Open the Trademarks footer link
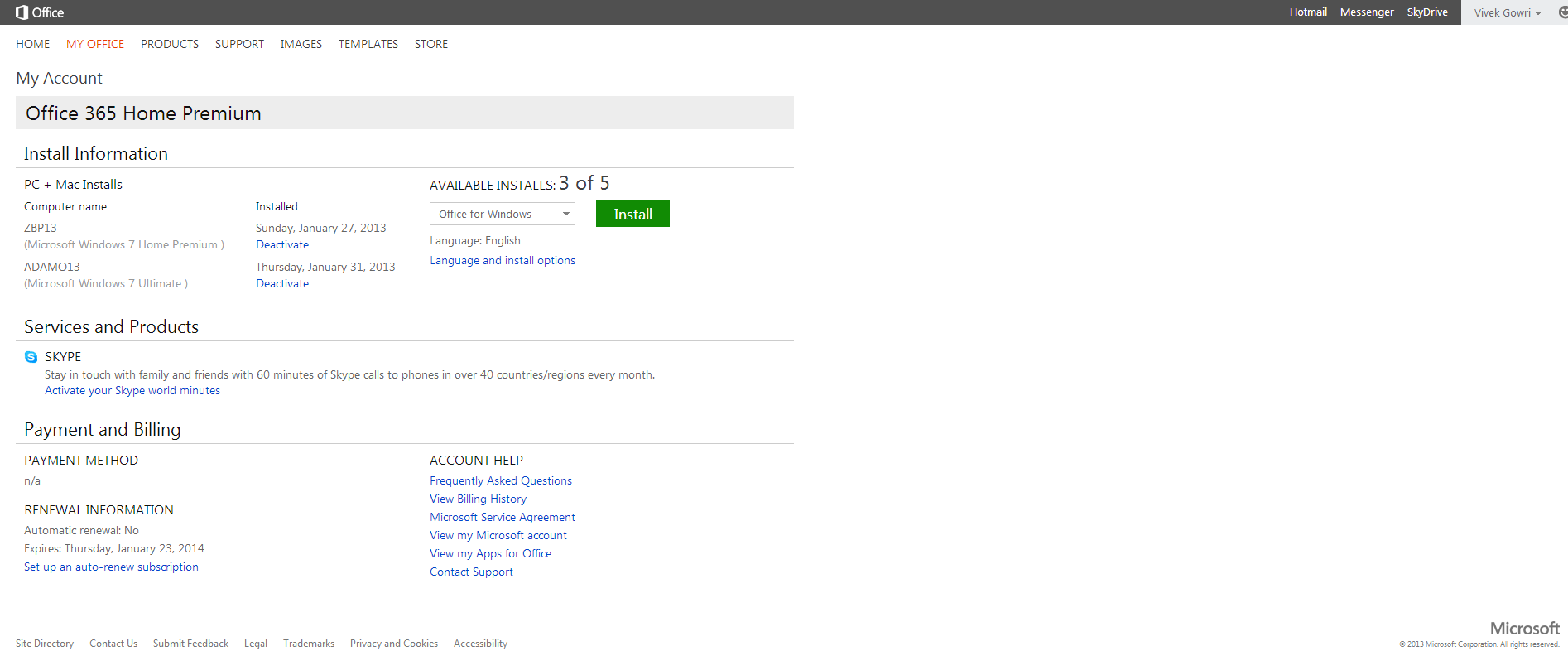 click(309, 644)
